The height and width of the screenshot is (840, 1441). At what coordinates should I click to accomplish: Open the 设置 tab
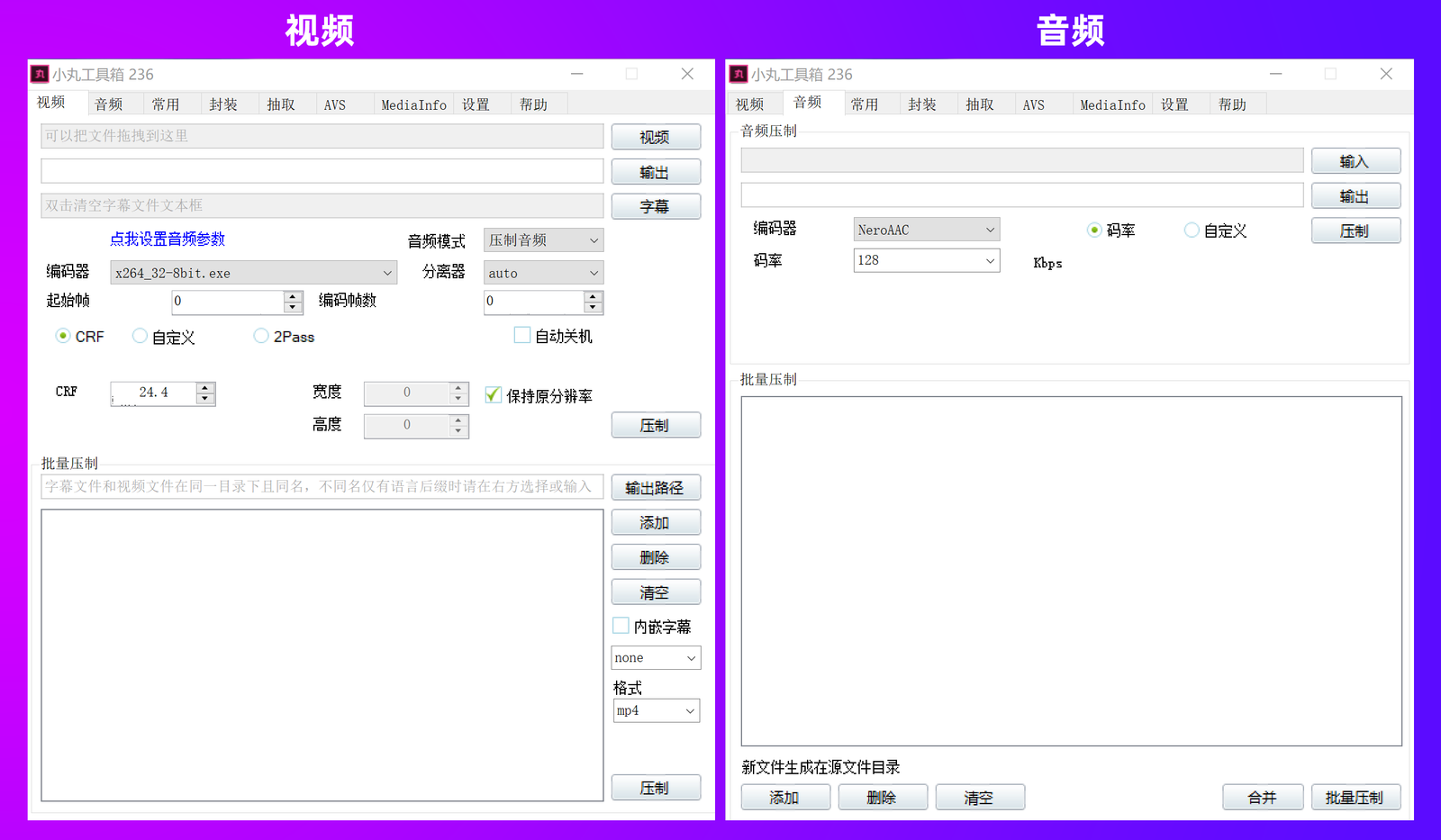point(478,104)
